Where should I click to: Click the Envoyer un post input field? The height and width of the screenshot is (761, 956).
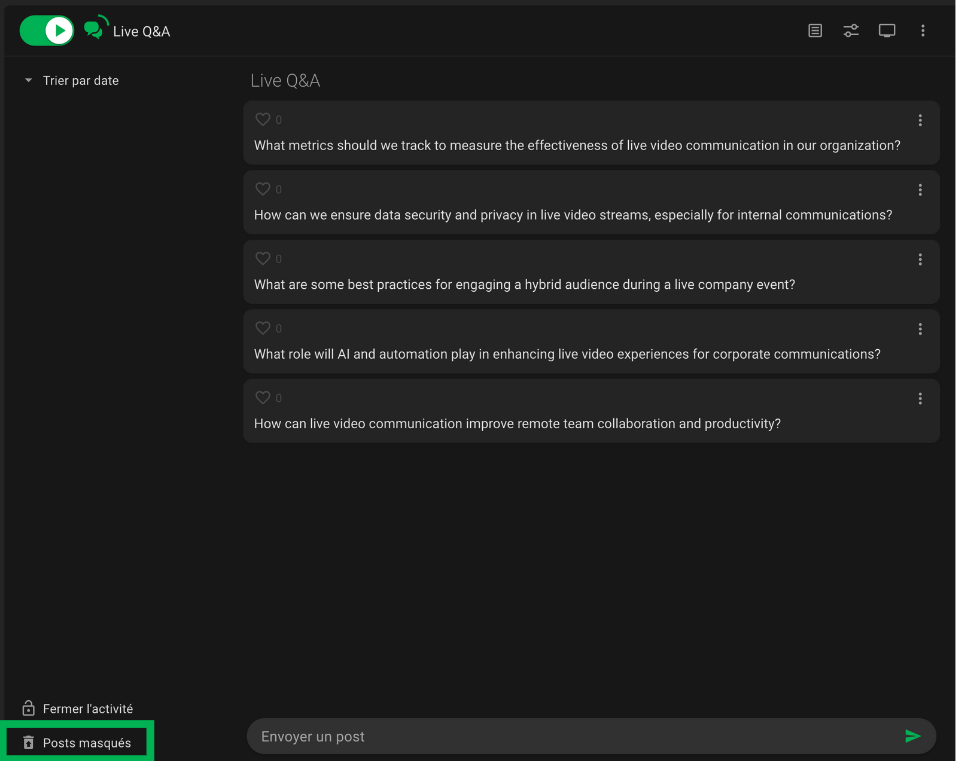[570, 737]
